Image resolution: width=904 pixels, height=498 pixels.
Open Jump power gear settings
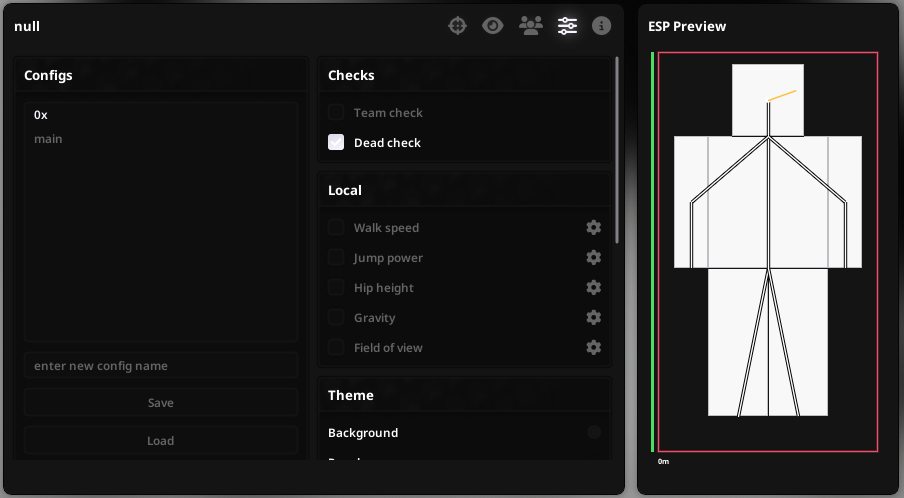[x=594, y=258]
